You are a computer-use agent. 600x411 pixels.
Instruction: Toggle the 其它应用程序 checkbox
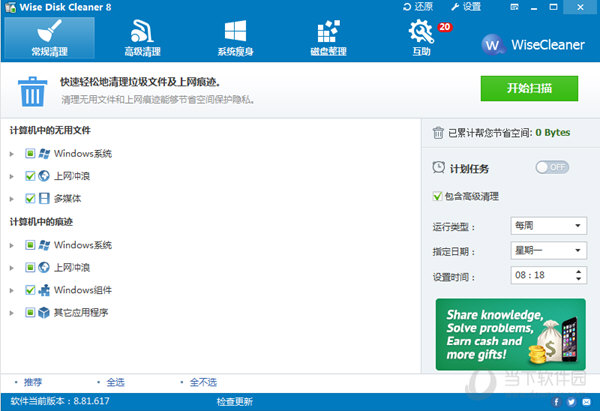tap(30, 312)
